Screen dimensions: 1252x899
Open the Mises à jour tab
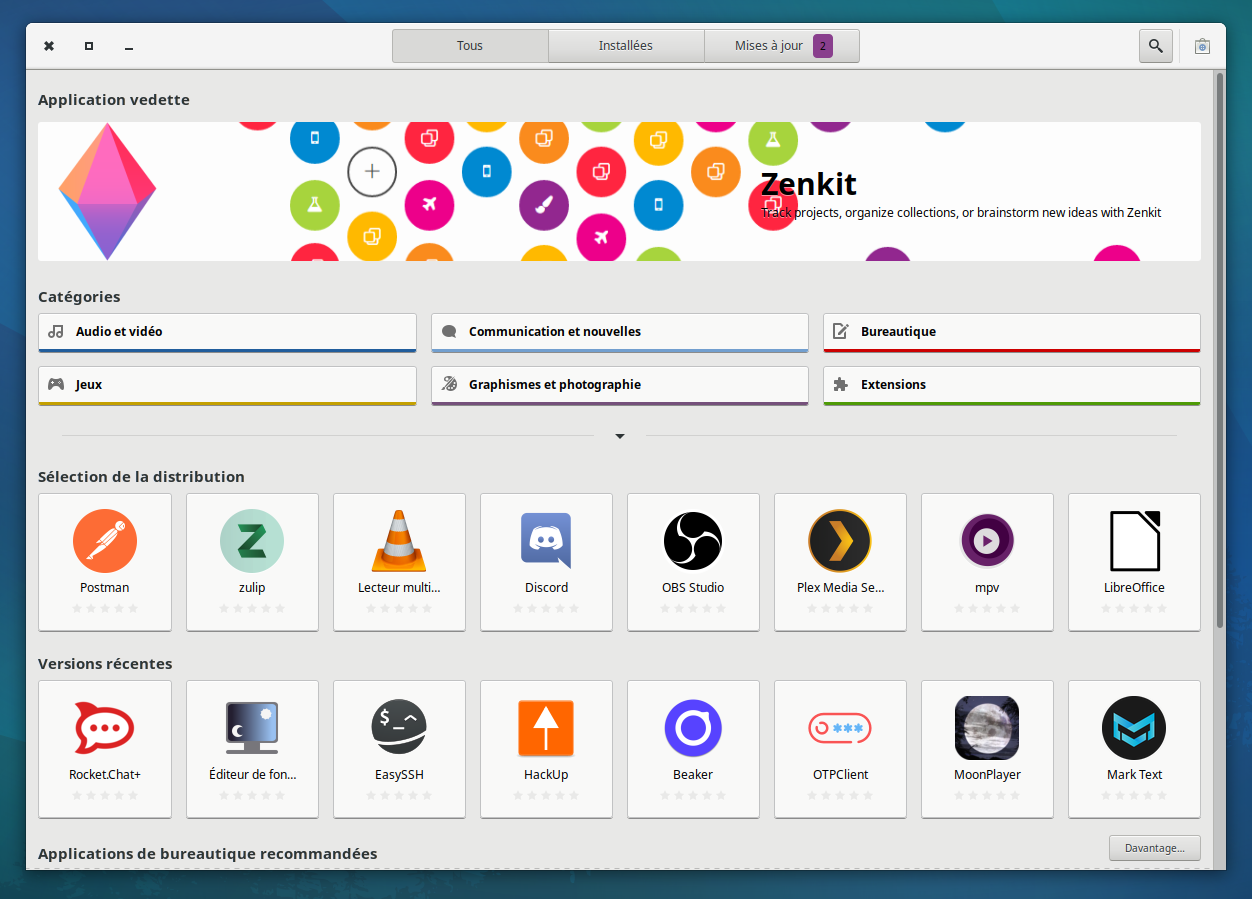782,46
